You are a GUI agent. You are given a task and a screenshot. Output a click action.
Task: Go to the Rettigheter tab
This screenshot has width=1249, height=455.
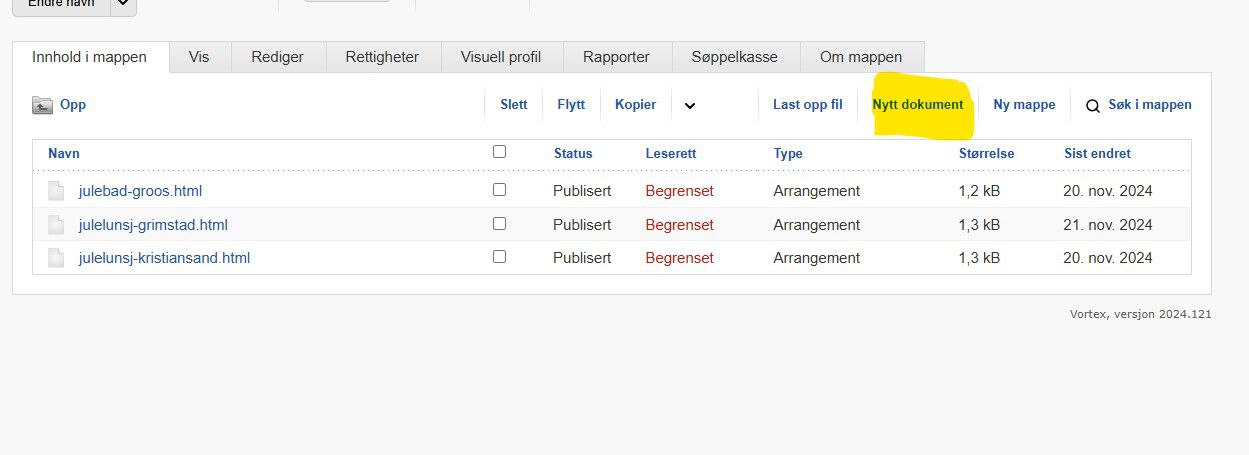[x=382, y=57]
